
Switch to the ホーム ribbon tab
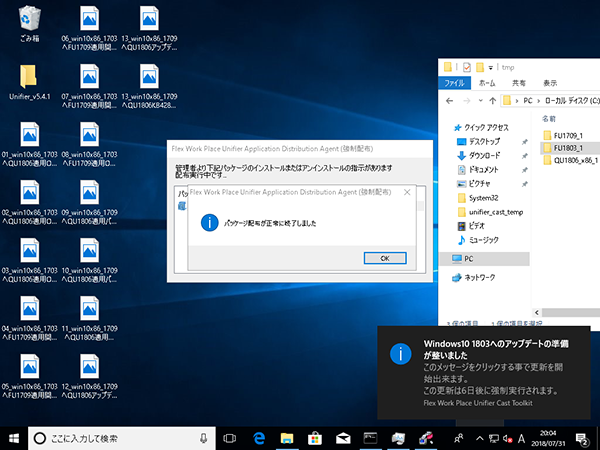click(487, 83)
